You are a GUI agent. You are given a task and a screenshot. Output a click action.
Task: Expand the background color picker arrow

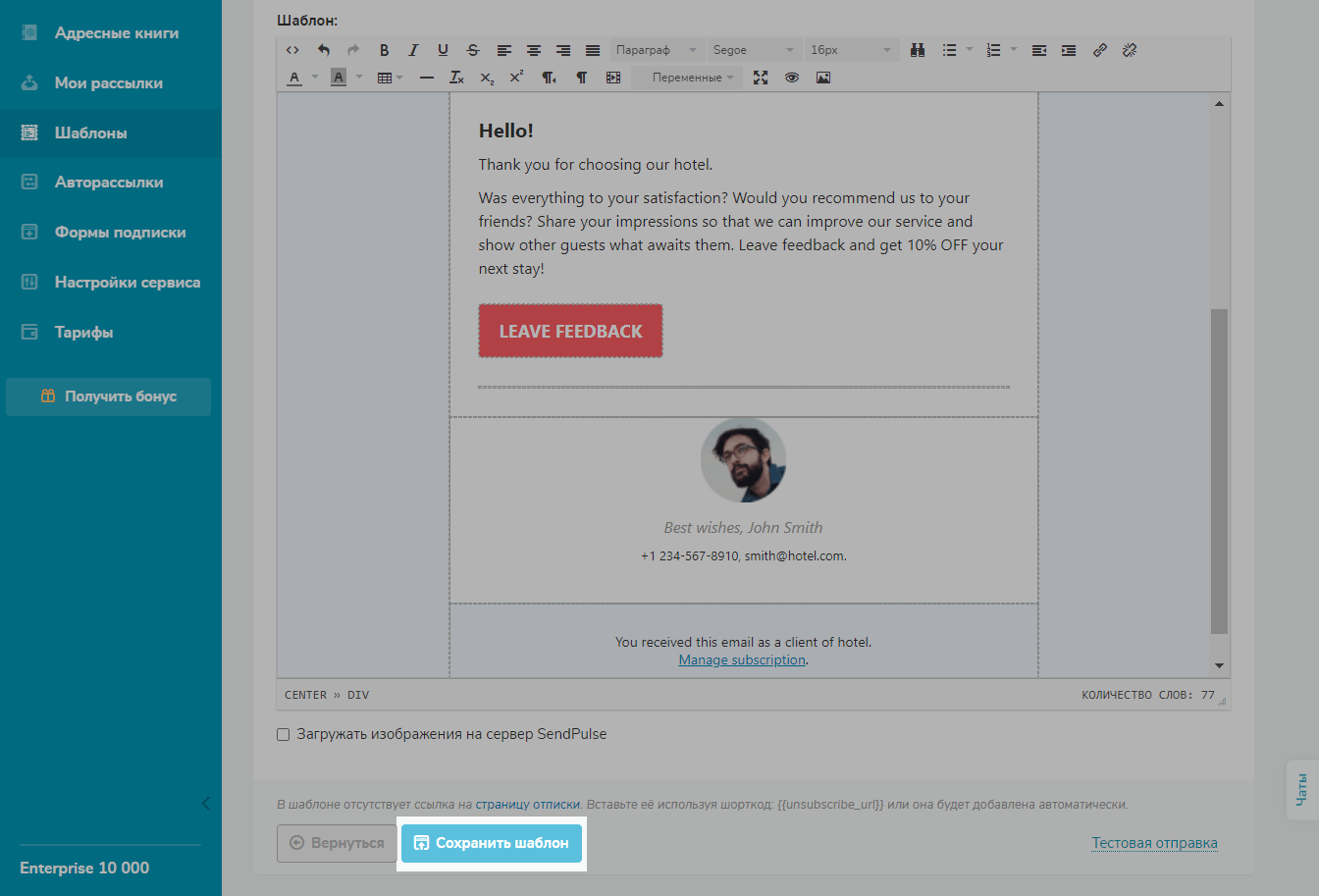click(x=359, y=78)
